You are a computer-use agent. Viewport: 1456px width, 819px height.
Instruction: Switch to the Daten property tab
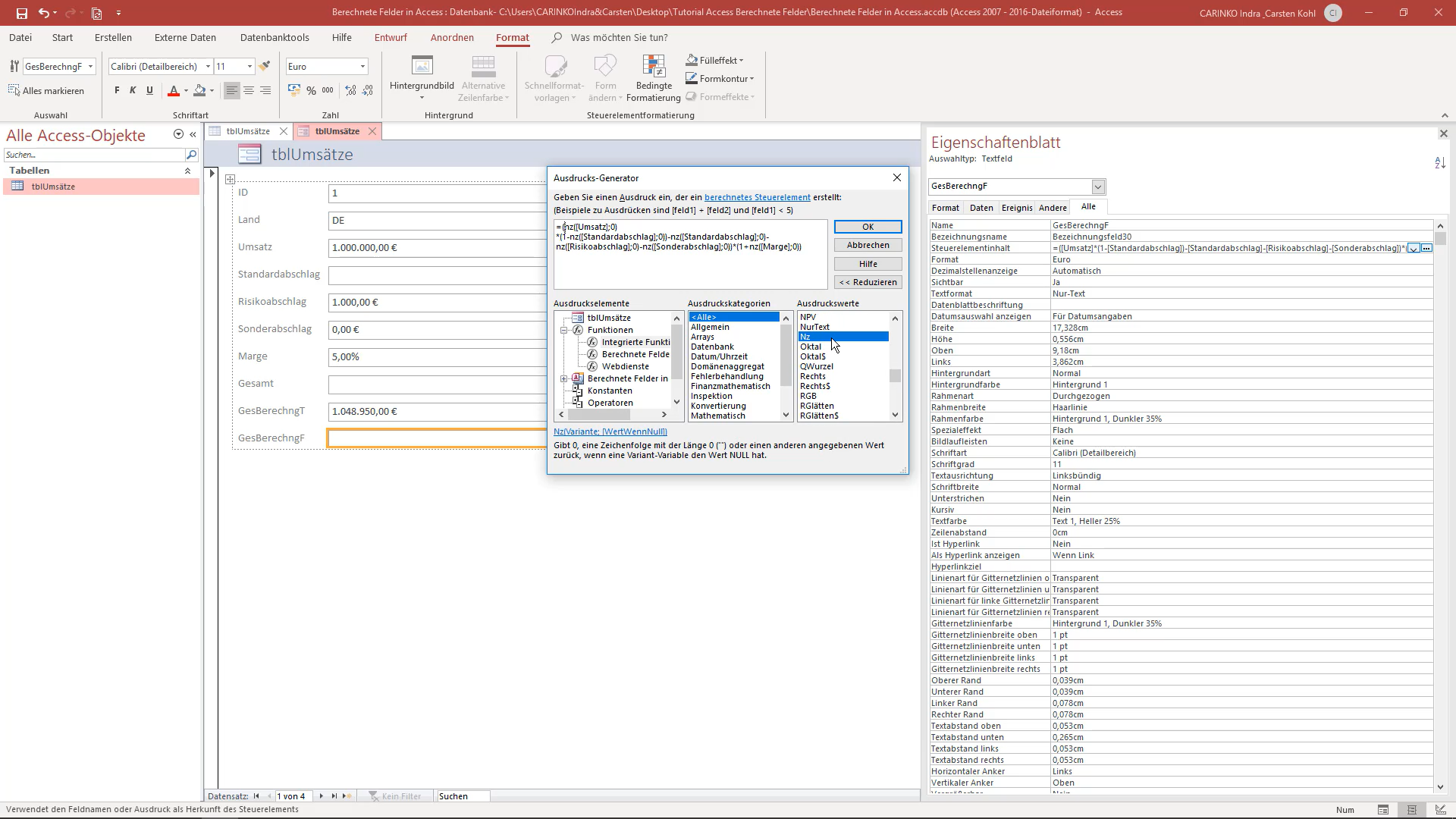(x=981, y=208)
